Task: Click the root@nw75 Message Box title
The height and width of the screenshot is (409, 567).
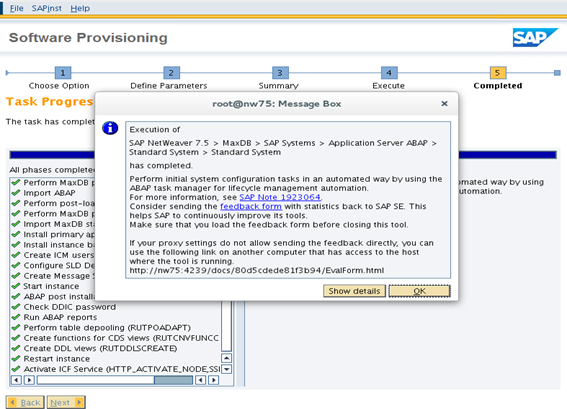Action: coord(277,104)
